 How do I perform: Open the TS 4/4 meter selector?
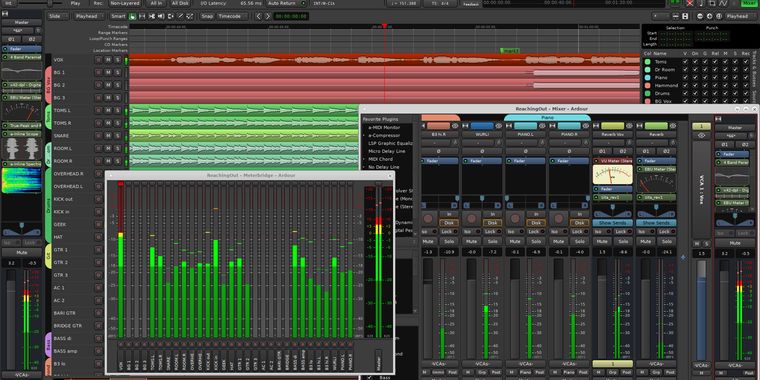pyautogui.click(x=440, y=3)
